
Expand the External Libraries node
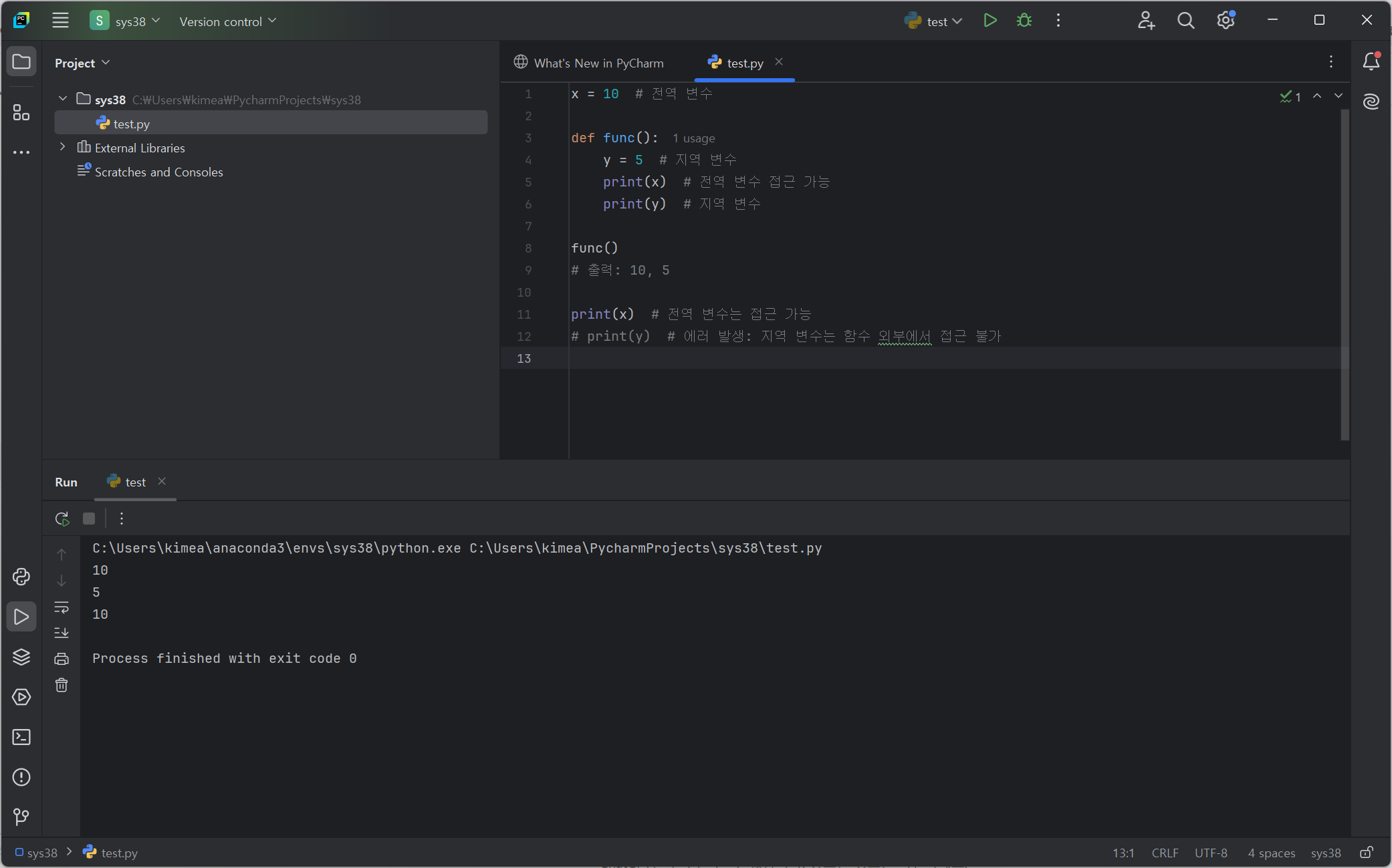pyautogui.click(x=63, y=147)
